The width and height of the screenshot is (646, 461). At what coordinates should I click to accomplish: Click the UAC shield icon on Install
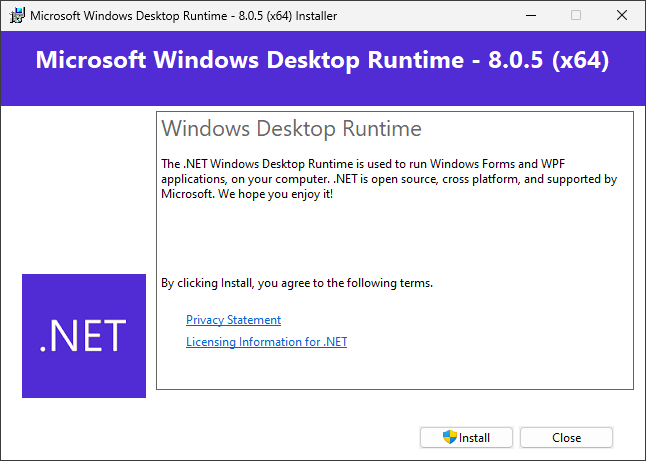click(450, 437)
